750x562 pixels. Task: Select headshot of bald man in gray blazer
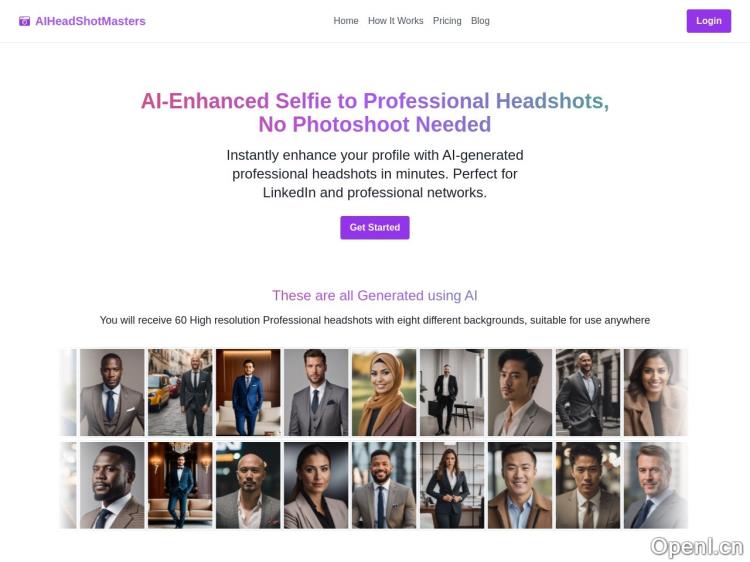tap(248, 485)
